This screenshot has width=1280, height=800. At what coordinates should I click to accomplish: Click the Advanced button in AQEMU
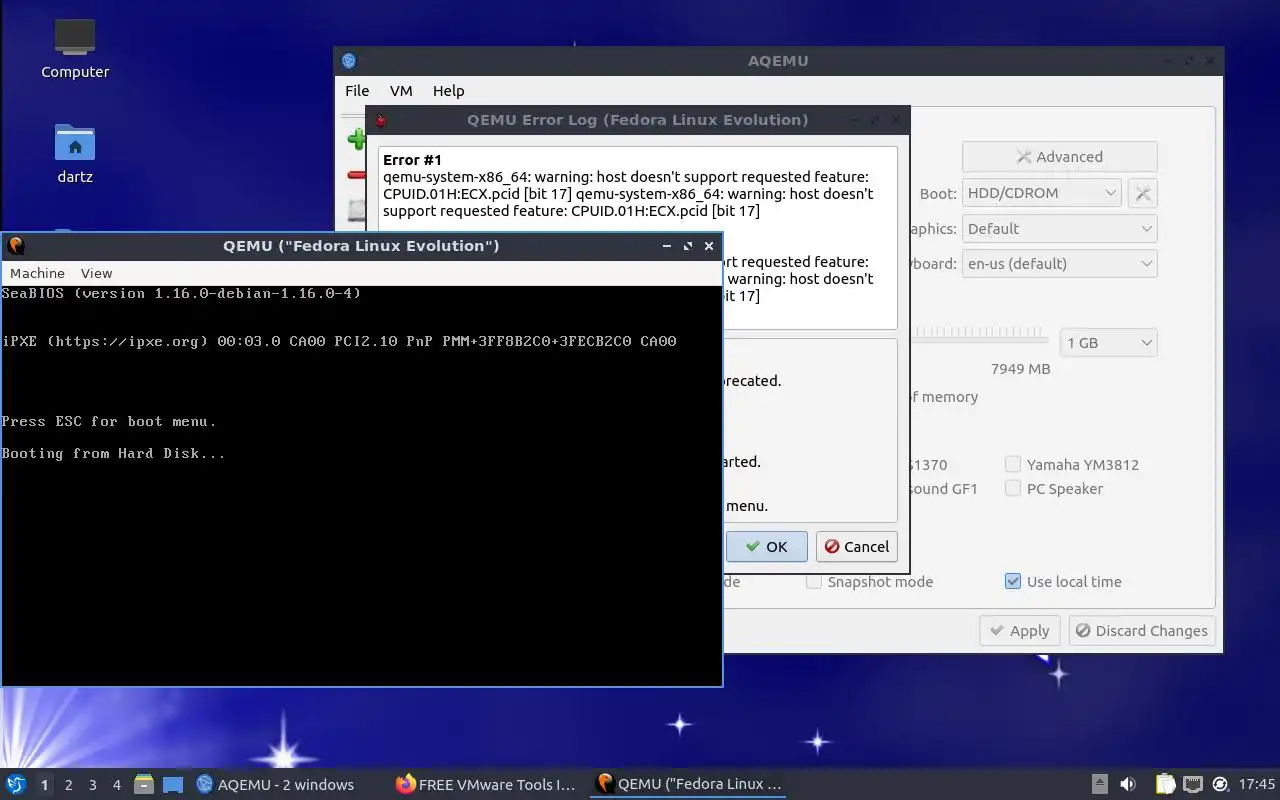[1059, 156]
